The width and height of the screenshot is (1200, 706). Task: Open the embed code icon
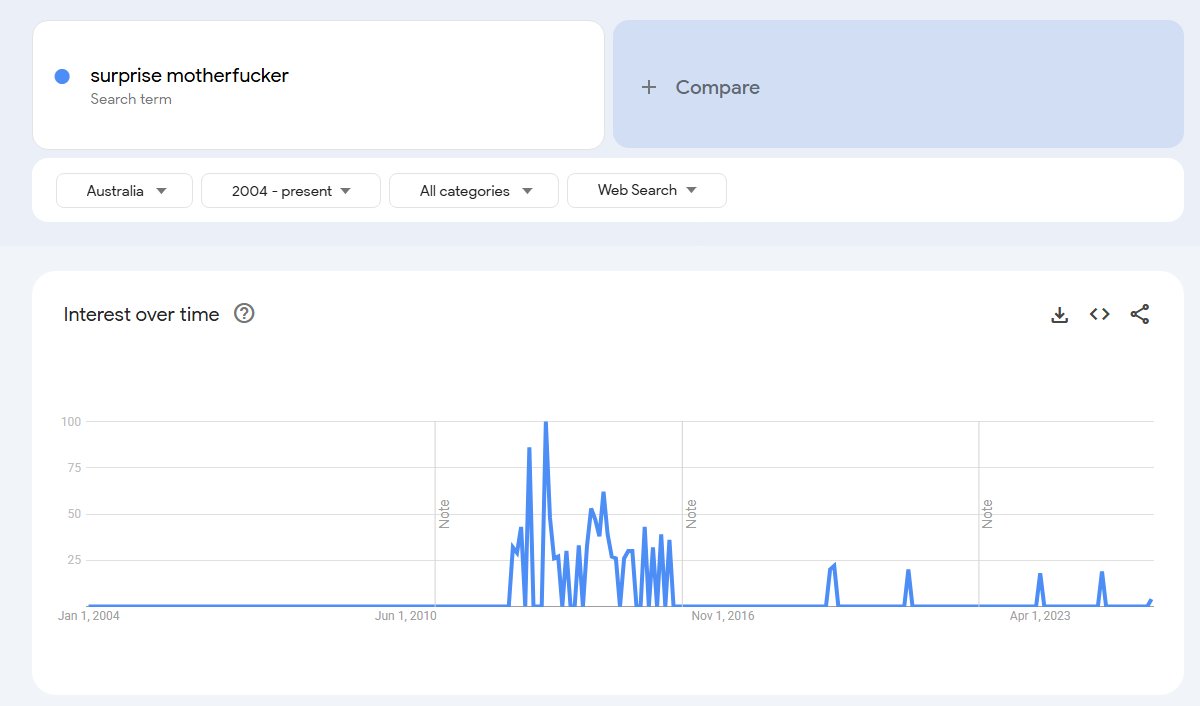1100,314
